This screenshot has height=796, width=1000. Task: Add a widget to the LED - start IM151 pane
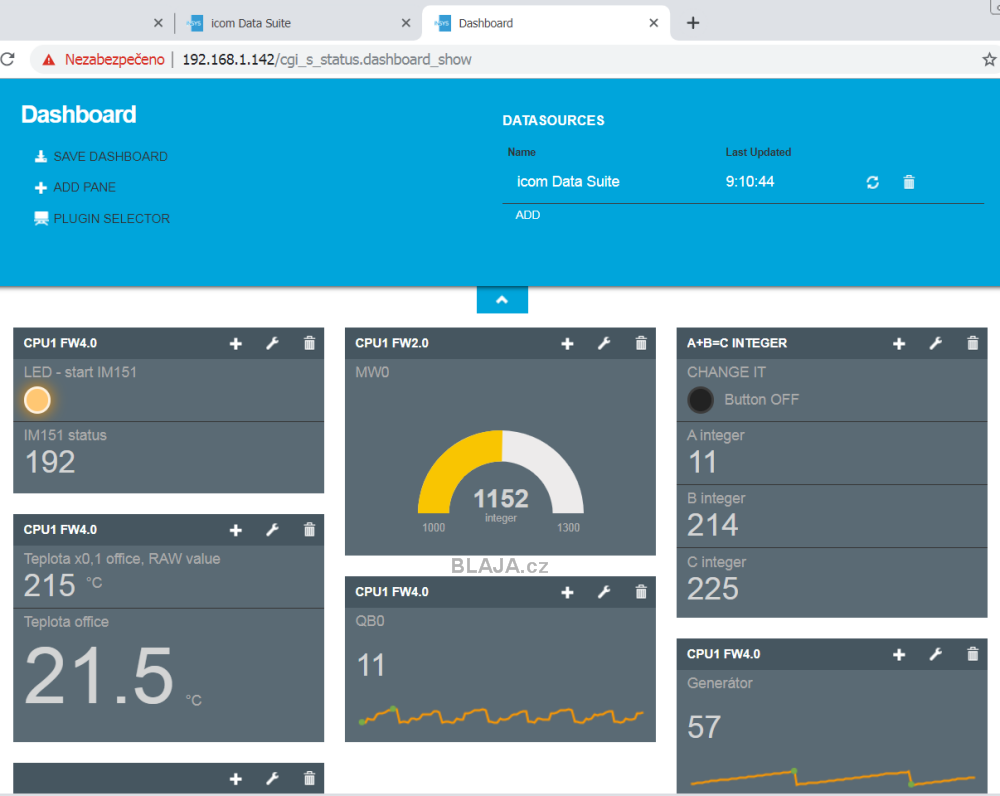(x=236, y=344)
